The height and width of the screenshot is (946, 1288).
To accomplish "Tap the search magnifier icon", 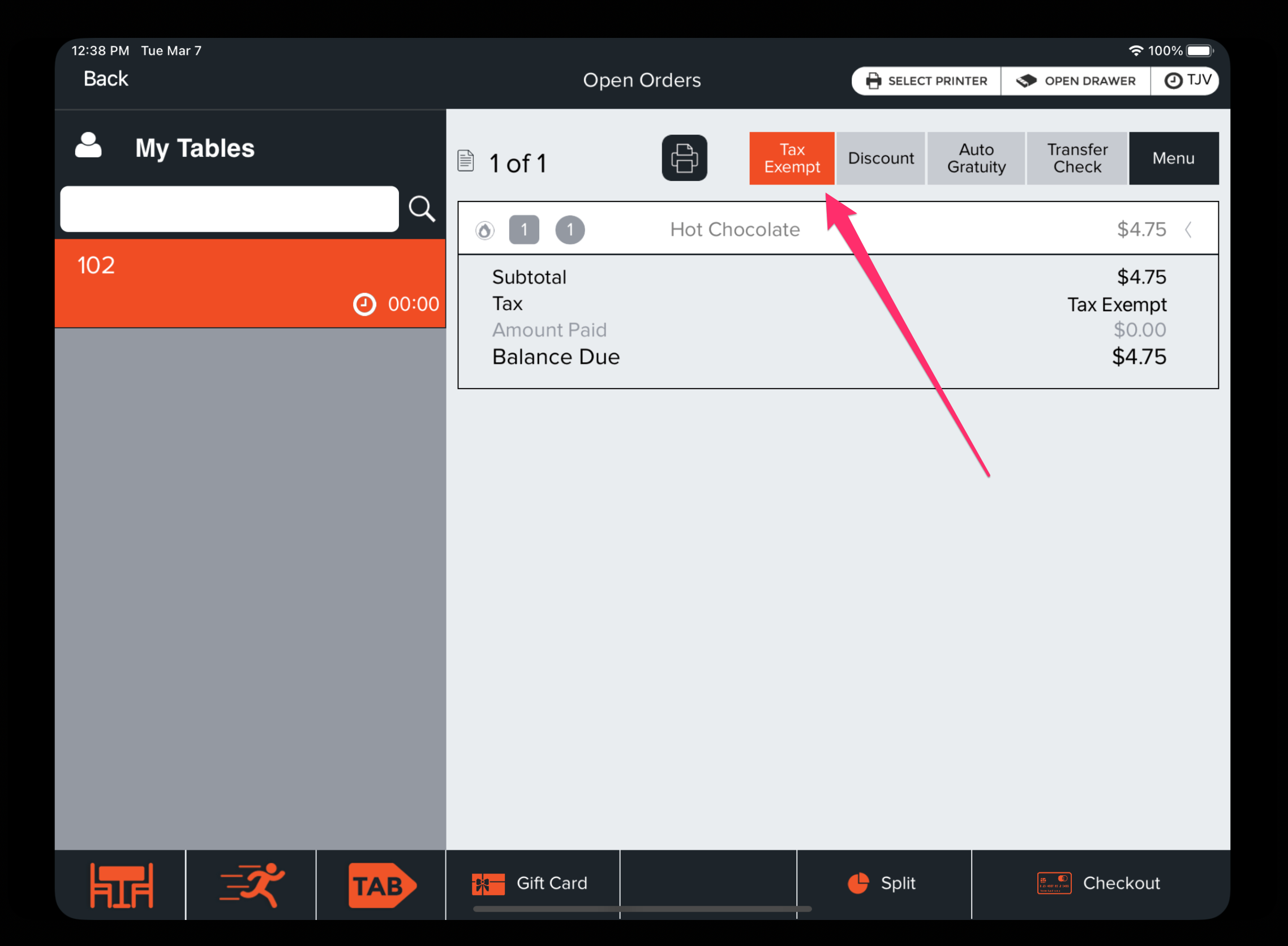I will coord(422,209).
